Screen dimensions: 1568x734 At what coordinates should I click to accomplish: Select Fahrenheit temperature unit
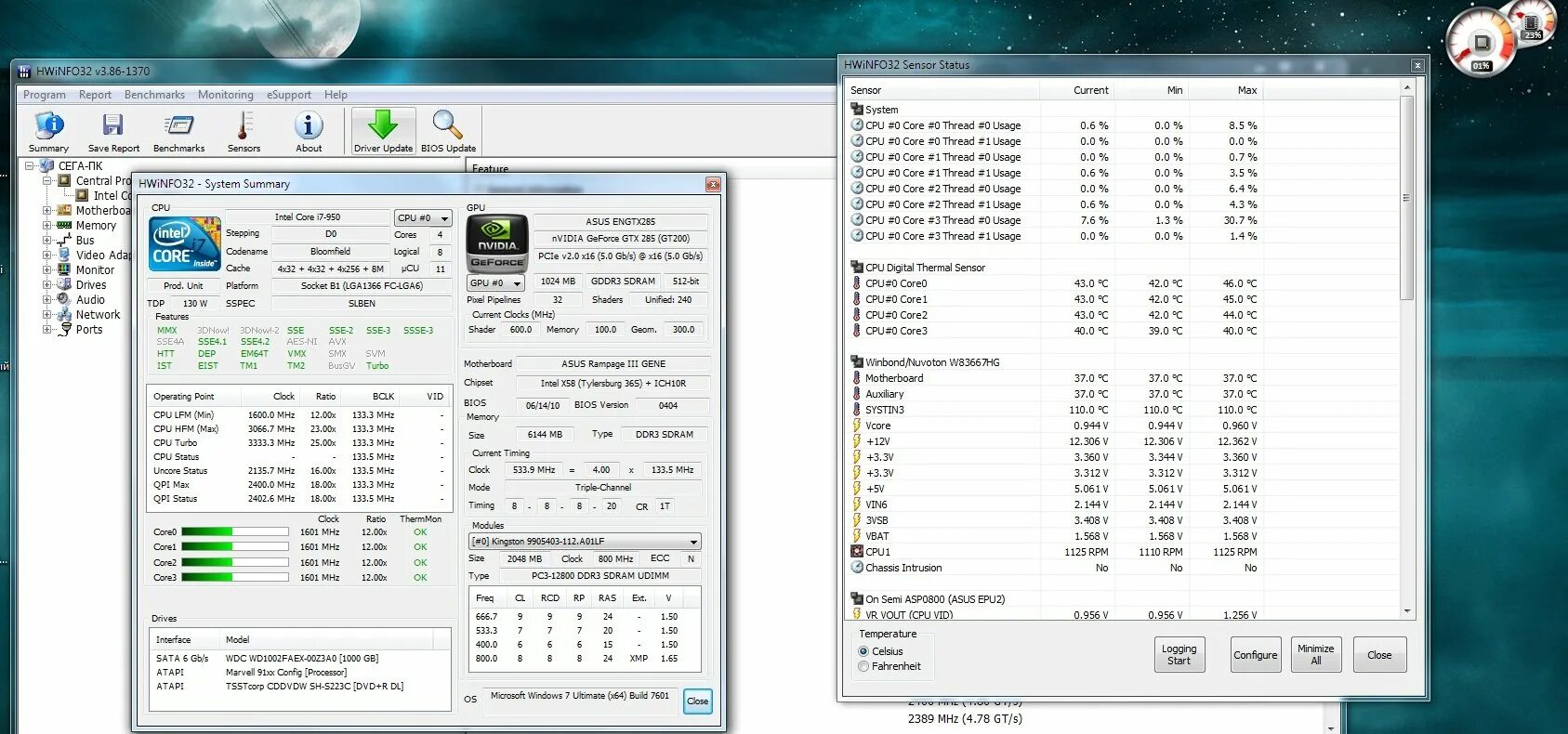tap(863, 666)
